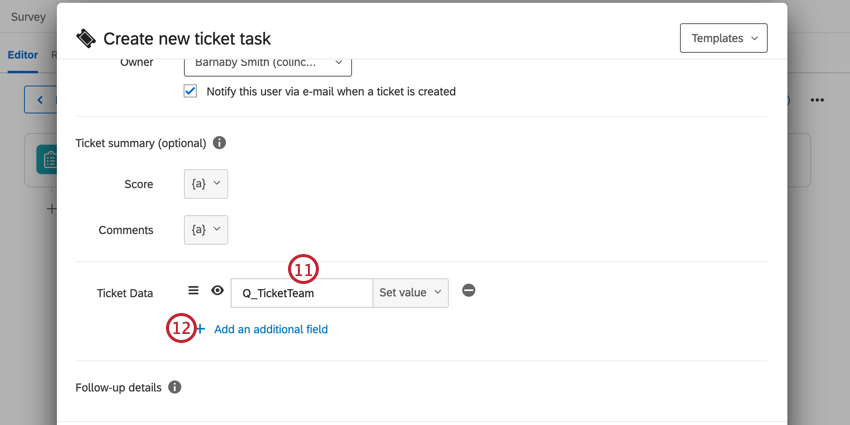The image size is (850, 425).
Task: Click the teal clipboard survey icon
Action: [x=48, y=160]
